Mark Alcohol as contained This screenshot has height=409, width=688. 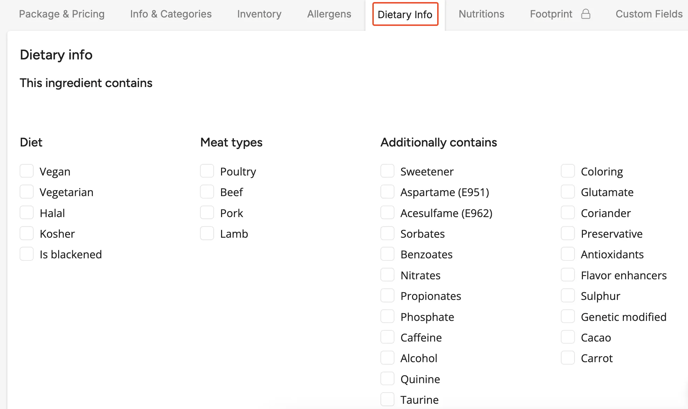coord(388,358)
